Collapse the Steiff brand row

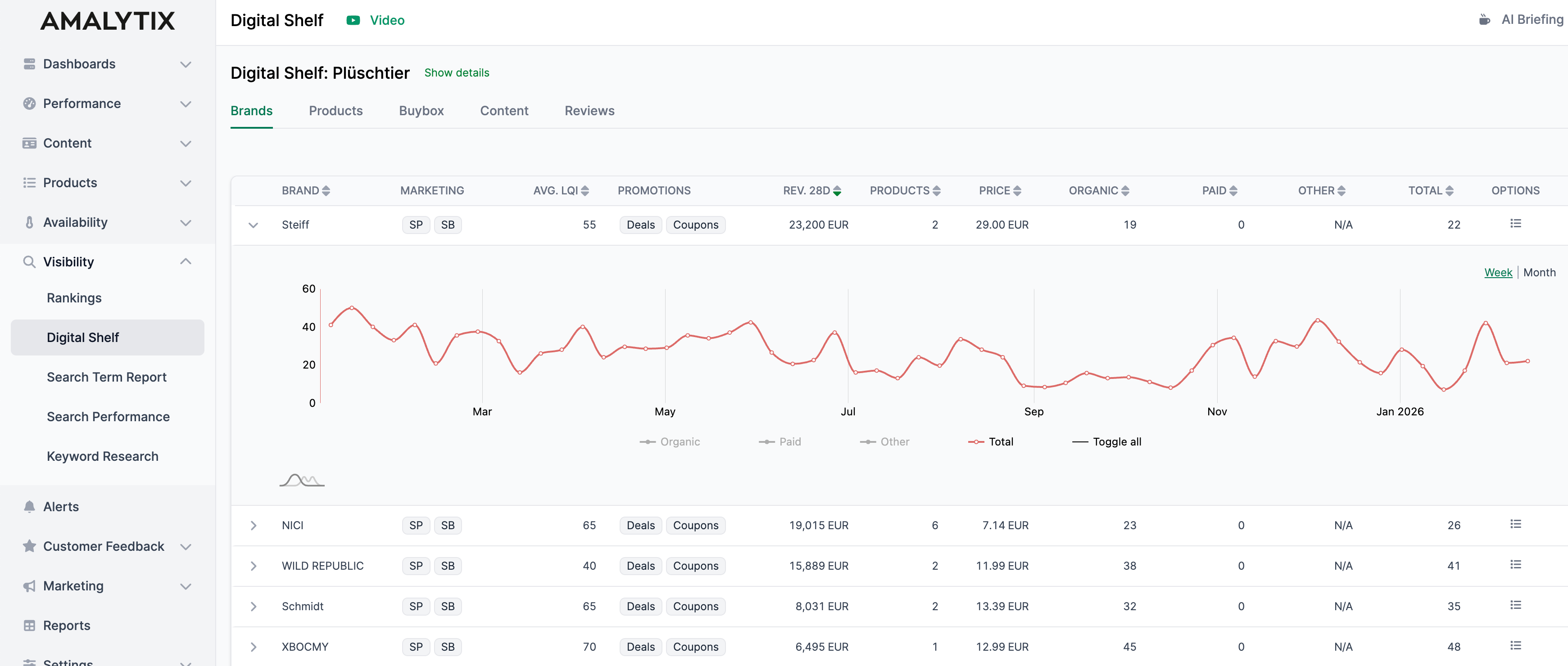[253, 225]
